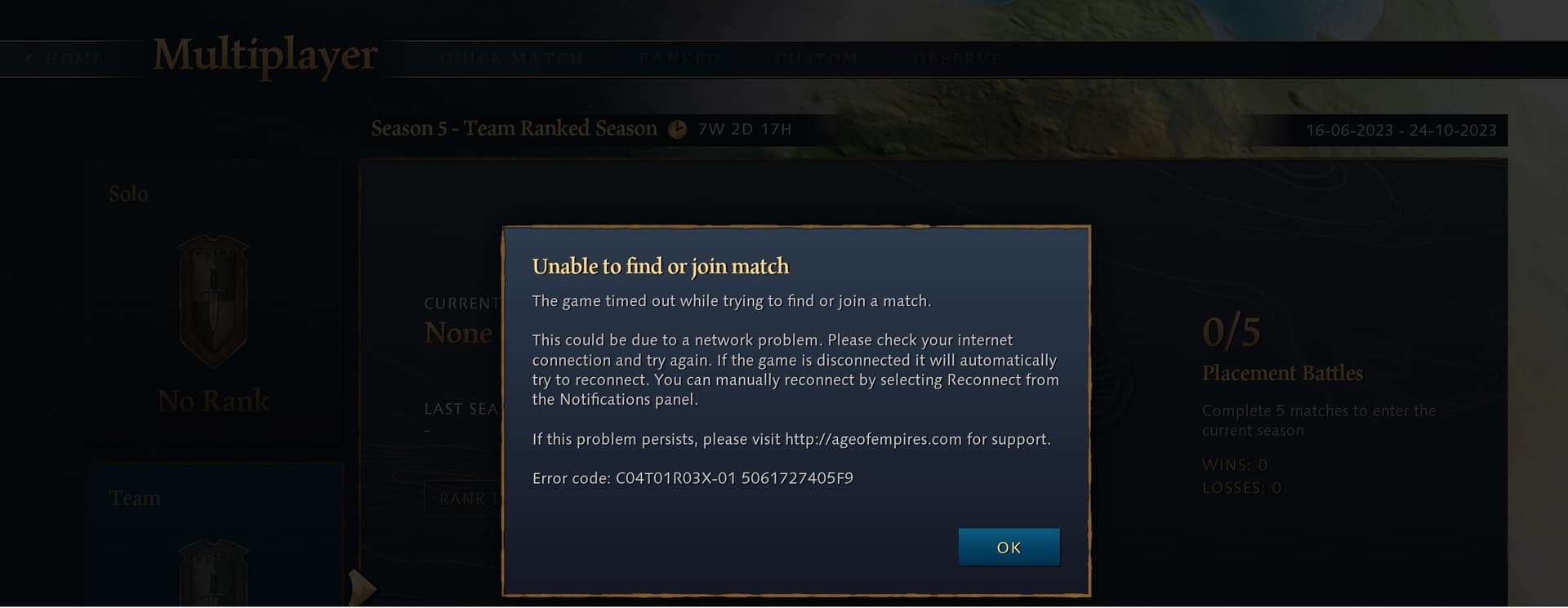Click the Multiplayer page heading
Image resolution: width=1568 pixels, height=608 pixels.
pos(265,55)
